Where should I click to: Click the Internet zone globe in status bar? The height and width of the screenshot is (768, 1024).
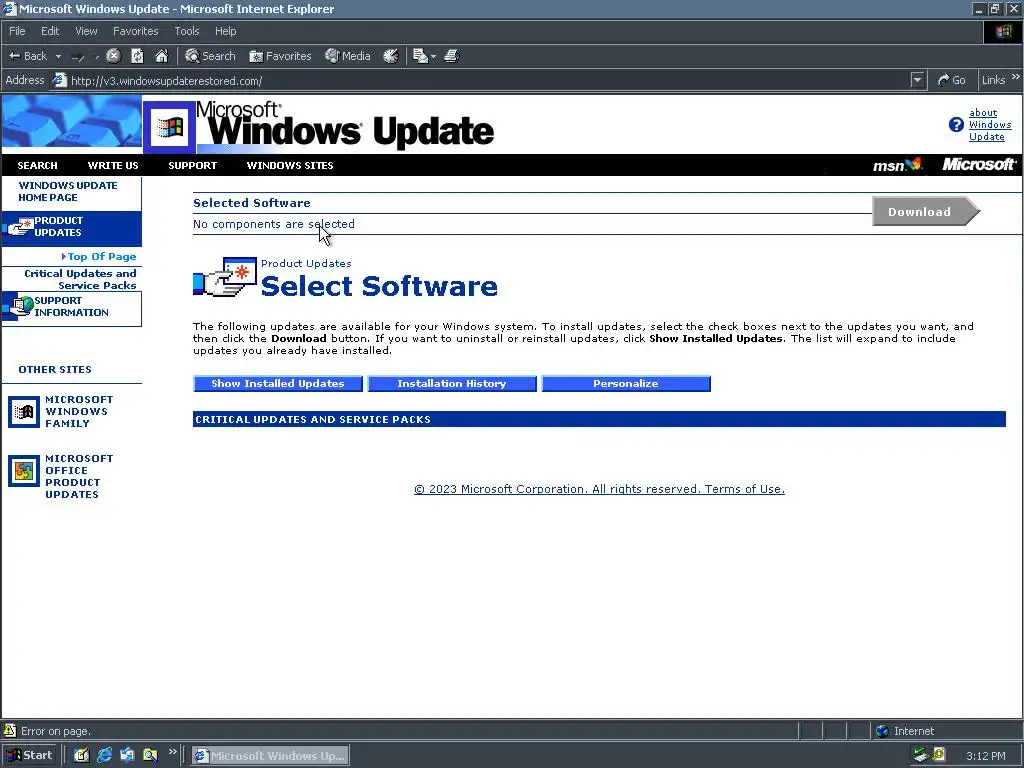click(x=882, y=731)
